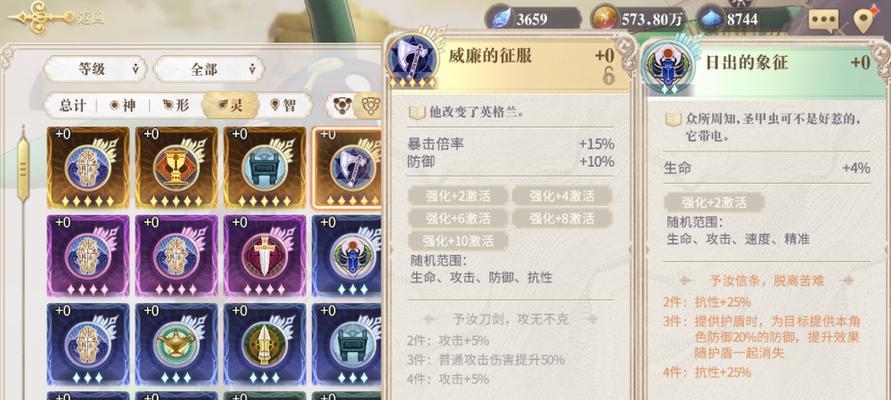Switch to the 神 tab
The image size is (891, 400).
(x=122, y=105)
